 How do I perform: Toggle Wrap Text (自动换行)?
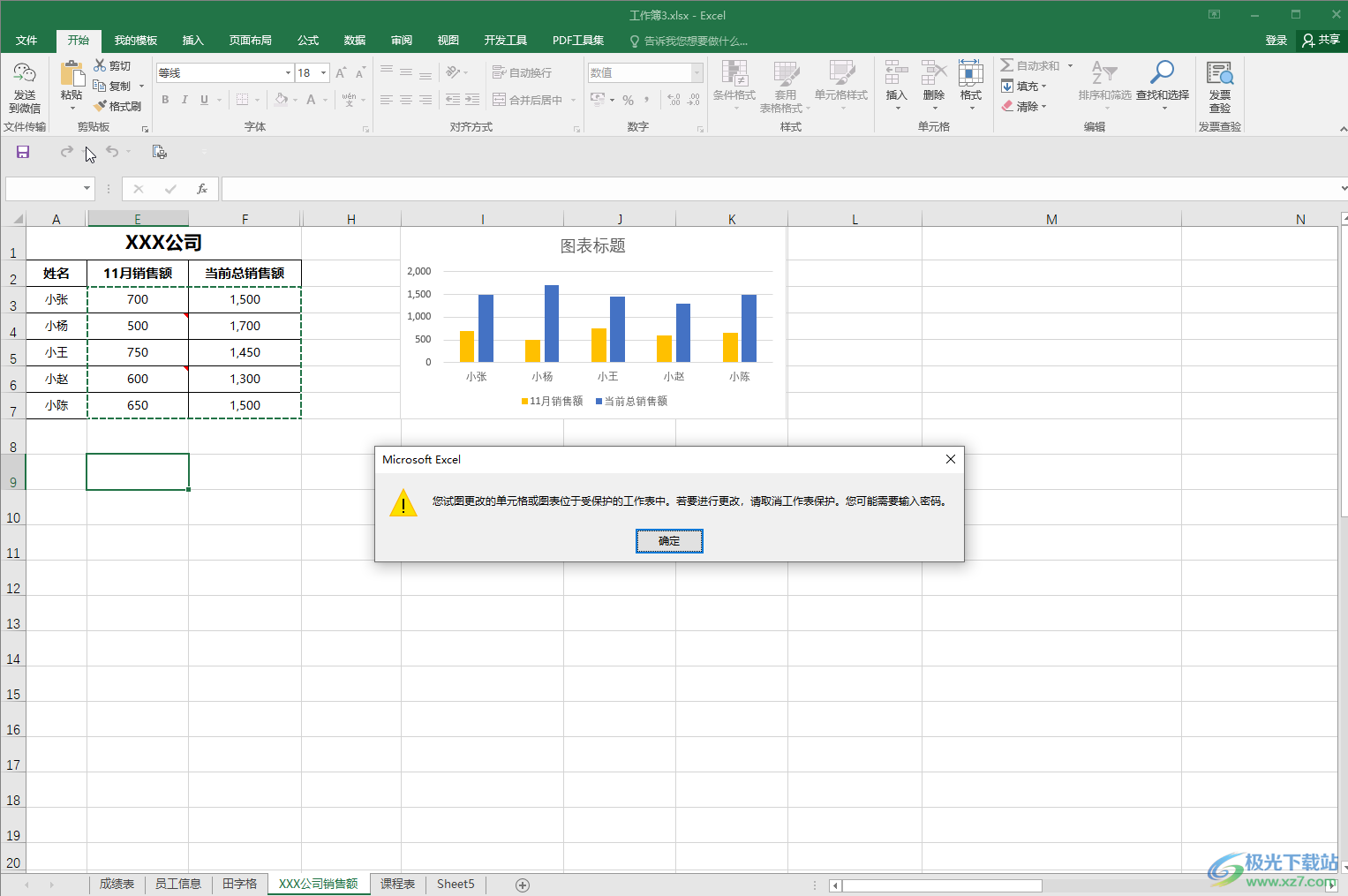click(x=522, y=72)
